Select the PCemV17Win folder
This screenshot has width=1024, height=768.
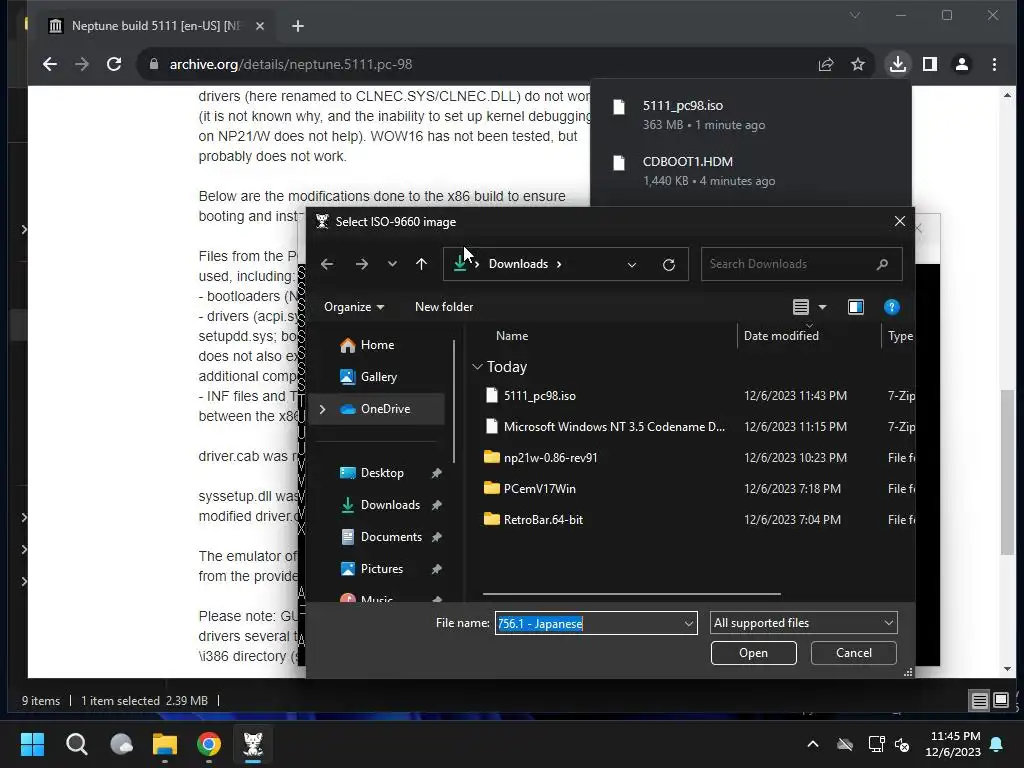pyautogui.click(x=539, y=488)
